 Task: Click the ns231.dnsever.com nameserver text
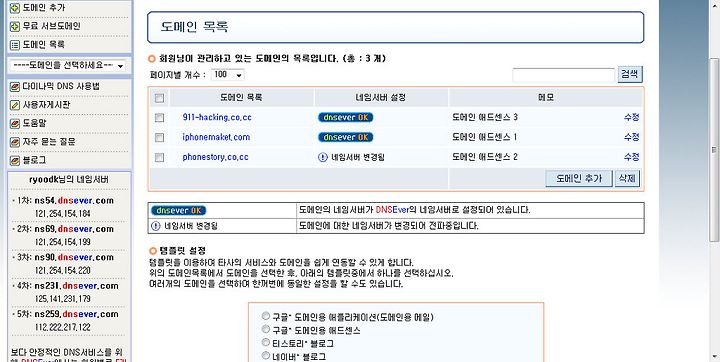(x=76, y=286)
